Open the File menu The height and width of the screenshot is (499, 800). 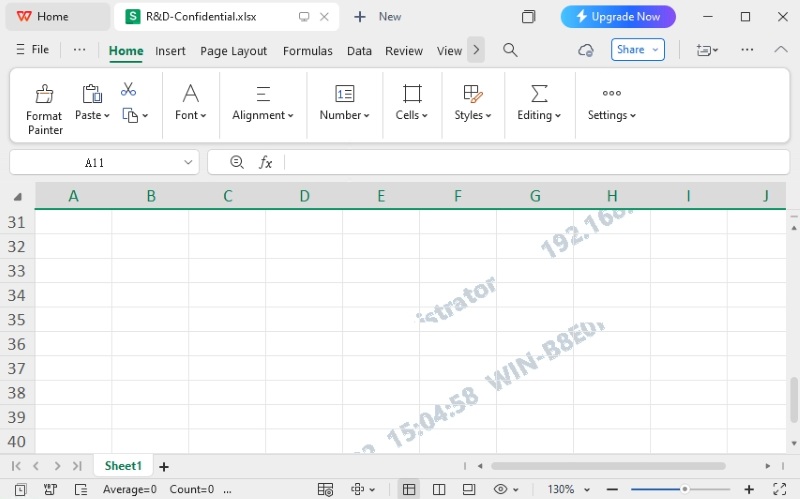[x=33, y=49]
